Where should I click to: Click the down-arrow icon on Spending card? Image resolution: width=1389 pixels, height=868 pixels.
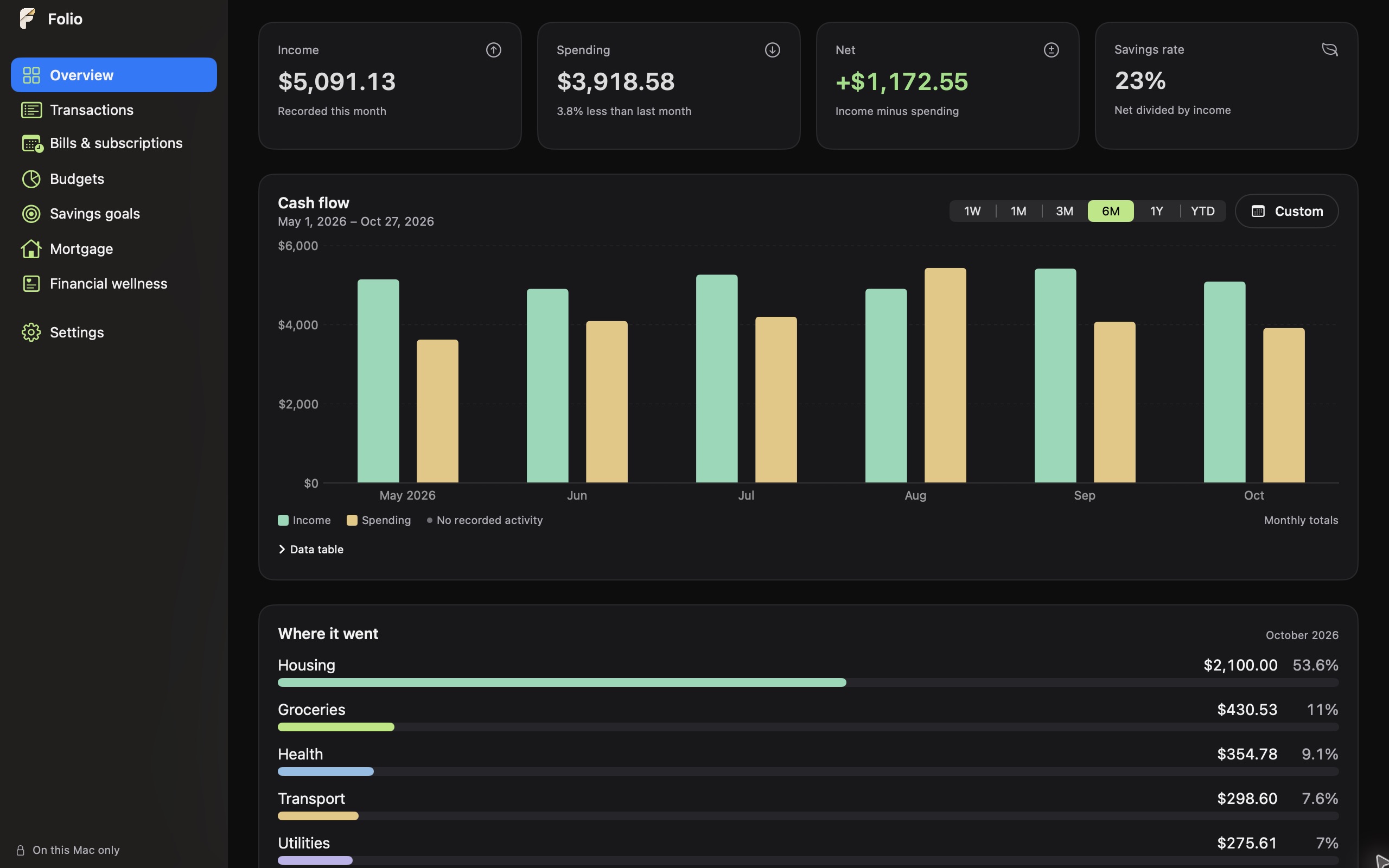(773, 50)
